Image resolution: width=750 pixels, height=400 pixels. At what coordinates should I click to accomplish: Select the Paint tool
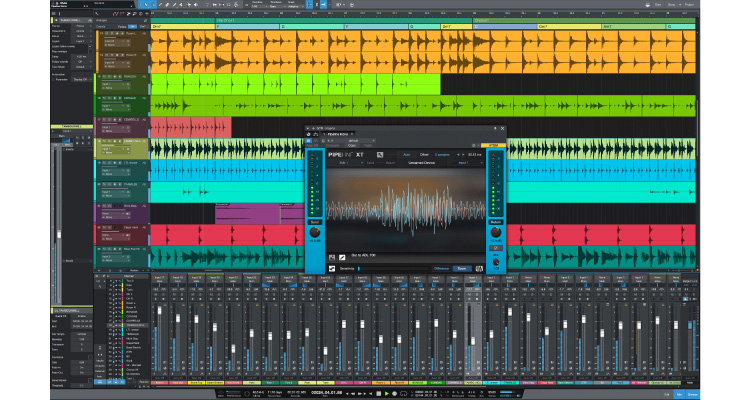point(174,4)
